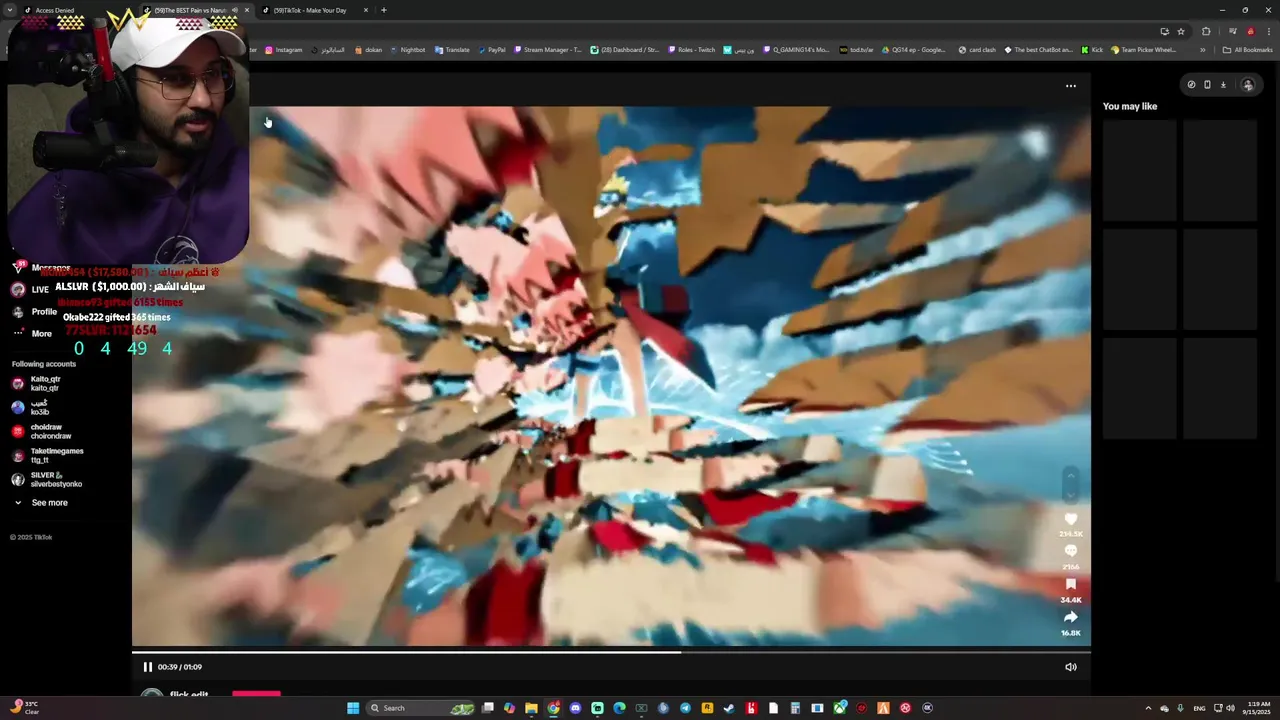Open the weather widget on the taskbar
The image size is (1280, 720).
[x=22, y=708]
